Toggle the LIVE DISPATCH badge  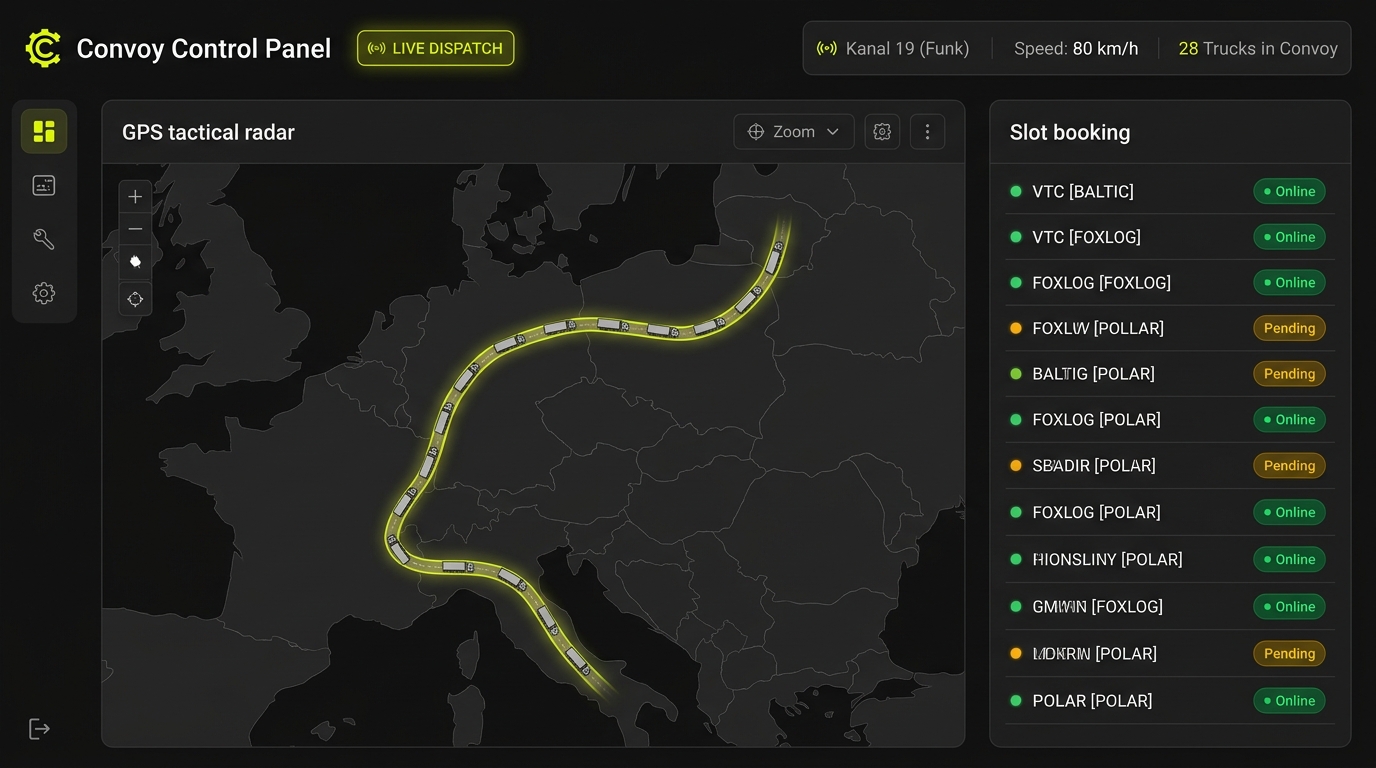tap(436, 48)
